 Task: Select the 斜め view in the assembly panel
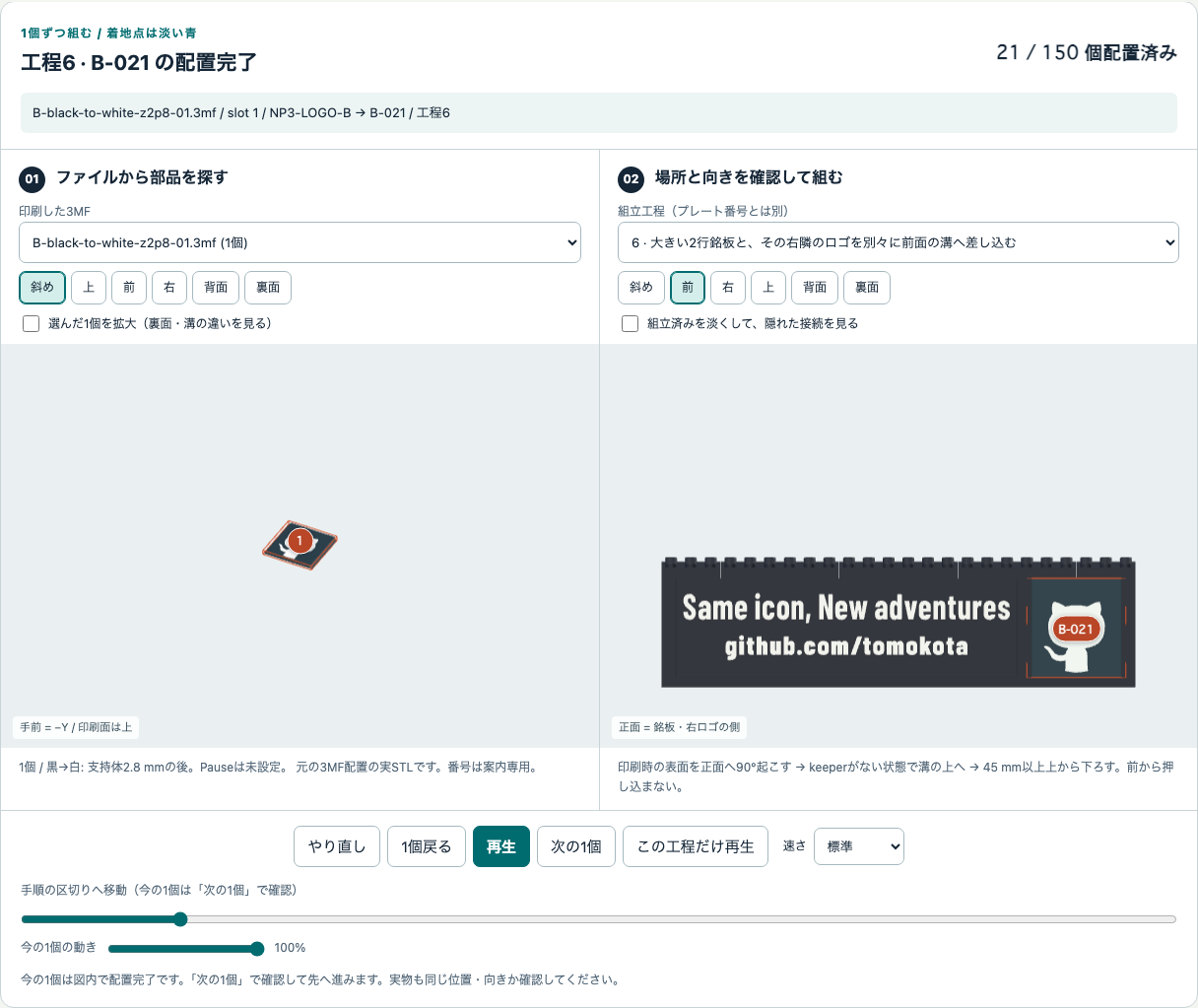coord(641,288)
